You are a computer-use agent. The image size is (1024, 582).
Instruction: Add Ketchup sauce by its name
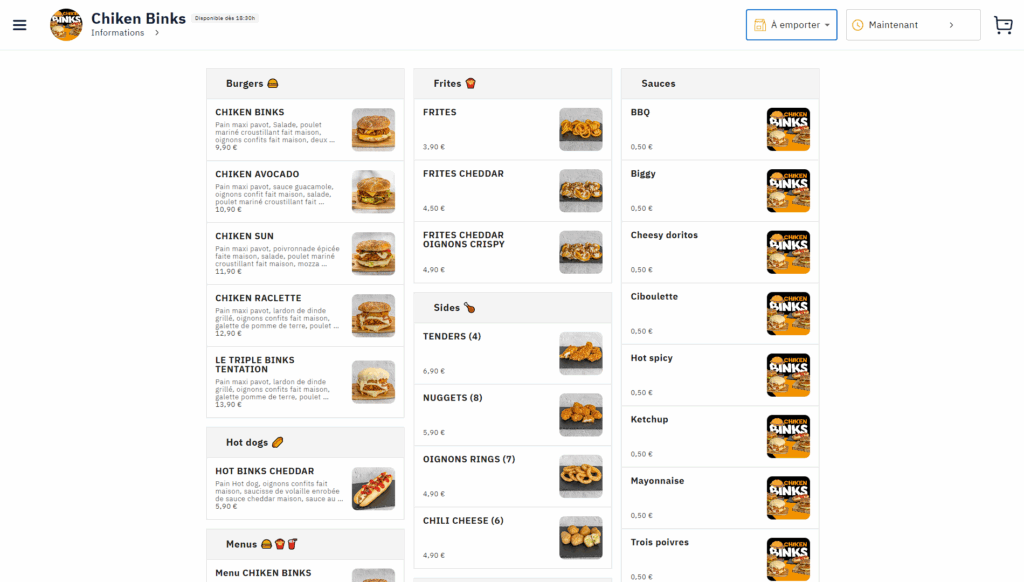tap(649, 419)
